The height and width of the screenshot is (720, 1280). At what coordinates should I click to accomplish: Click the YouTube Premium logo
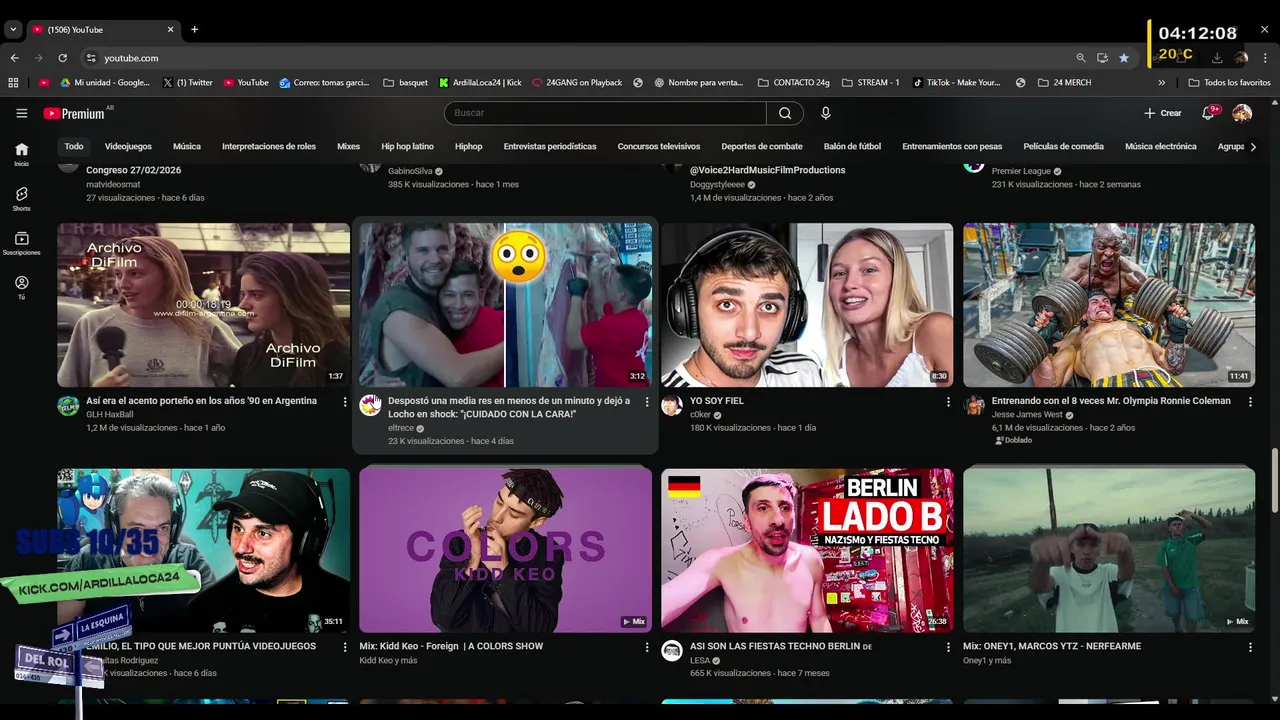tap(75, 113)
